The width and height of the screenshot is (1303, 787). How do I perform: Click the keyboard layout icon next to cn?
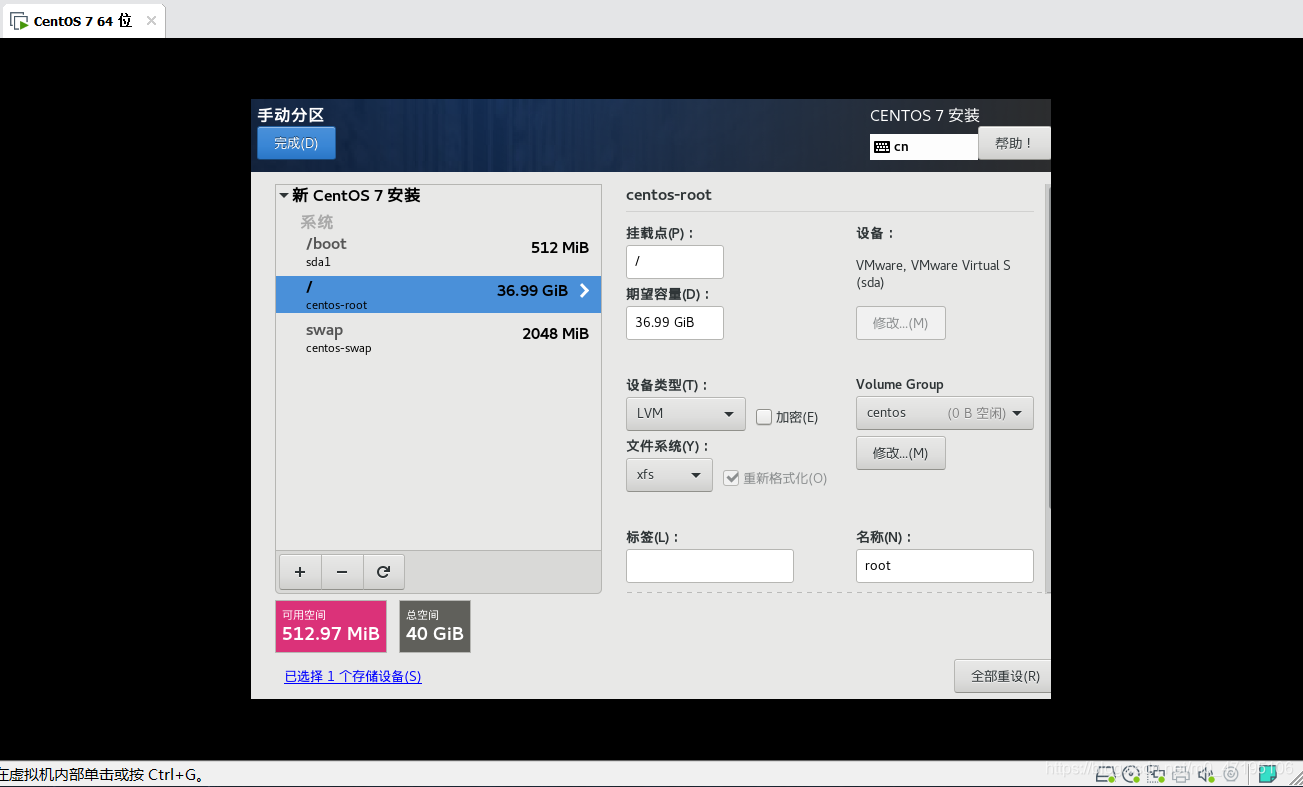pos(881,147)
